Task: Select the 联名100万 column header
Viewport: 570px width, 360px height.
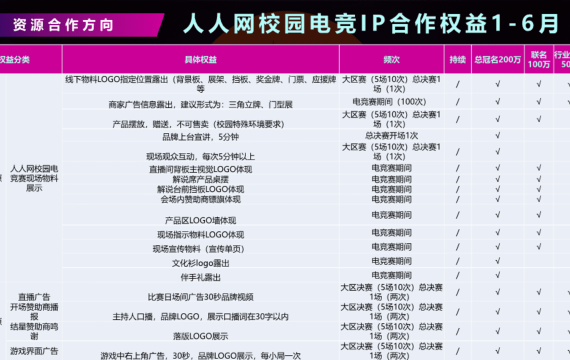Action: pos(539,59)
